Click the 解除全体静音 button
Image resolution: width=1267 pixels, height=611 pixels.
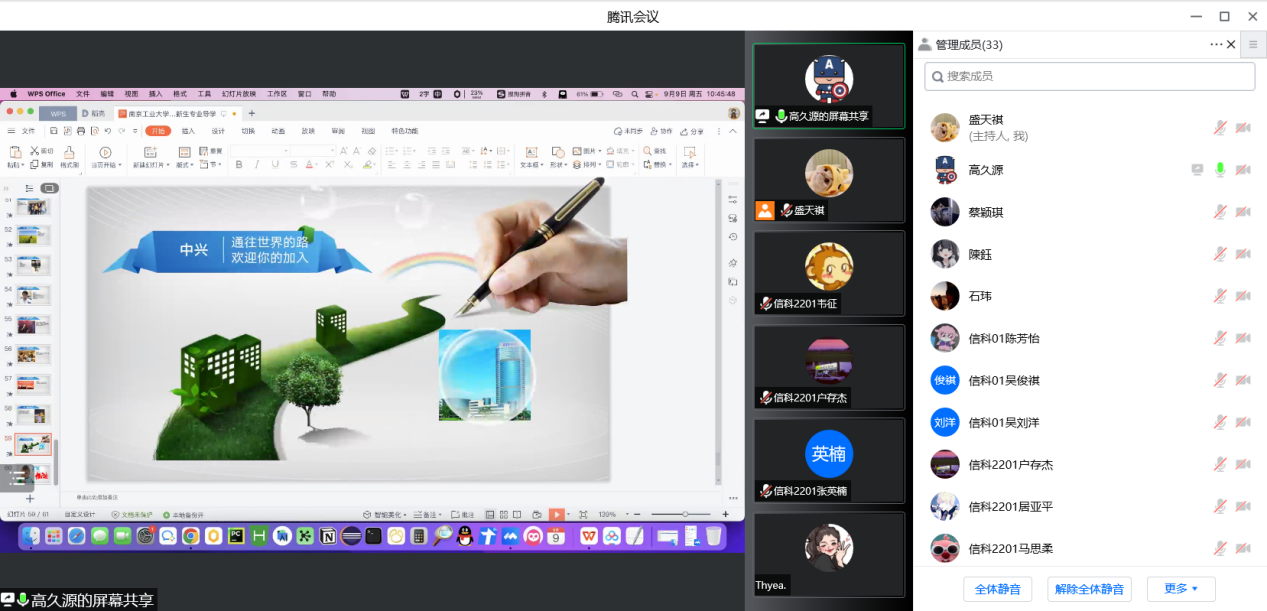[x=1089, y=589]
